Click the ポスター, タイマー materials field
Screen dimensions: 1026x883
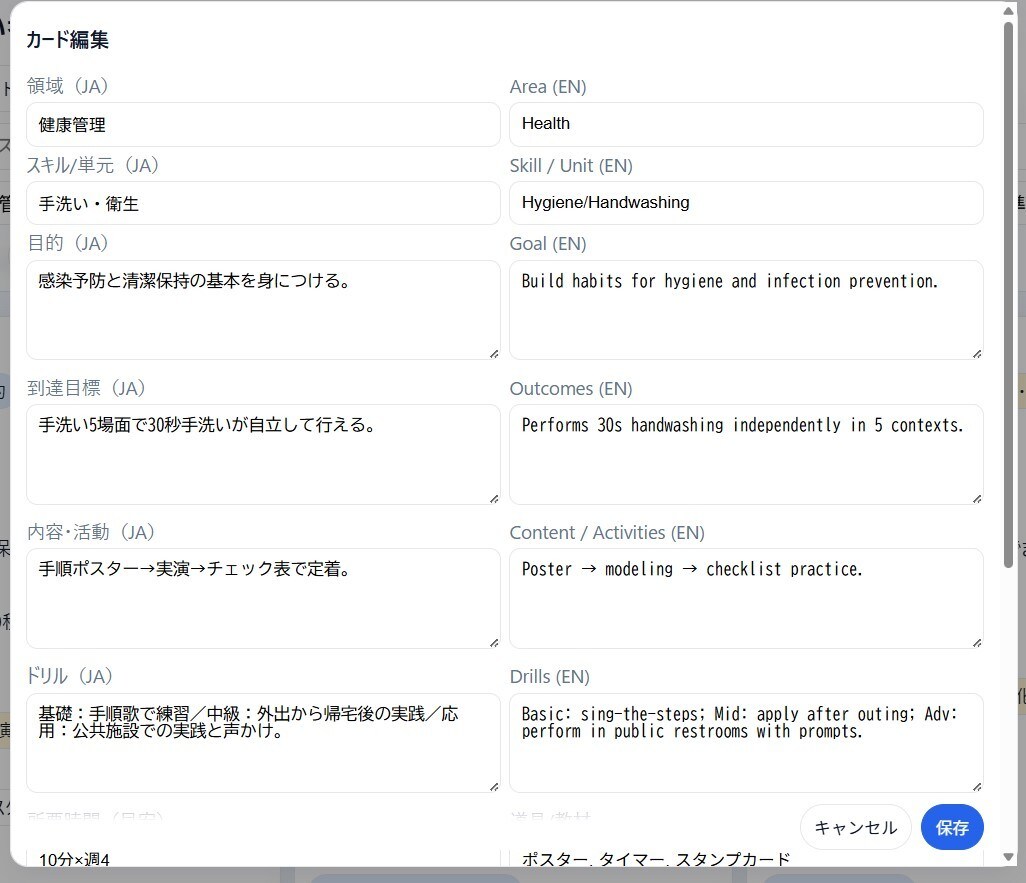[x=746, y=858]
